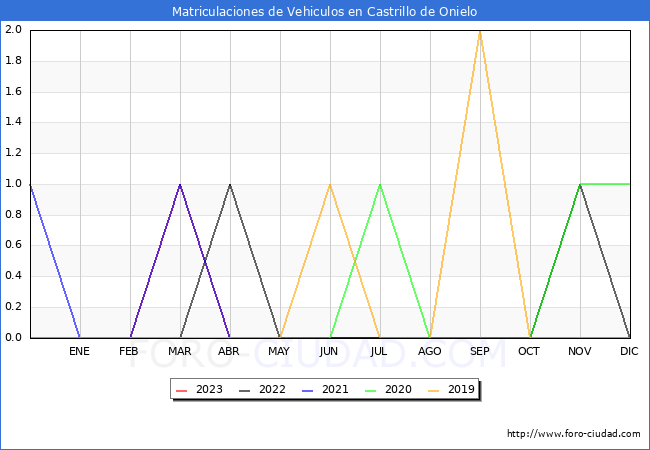Screen dimensions: 650x450
Task: Click the 0.6 y-axis value
Action: point(13,245)
